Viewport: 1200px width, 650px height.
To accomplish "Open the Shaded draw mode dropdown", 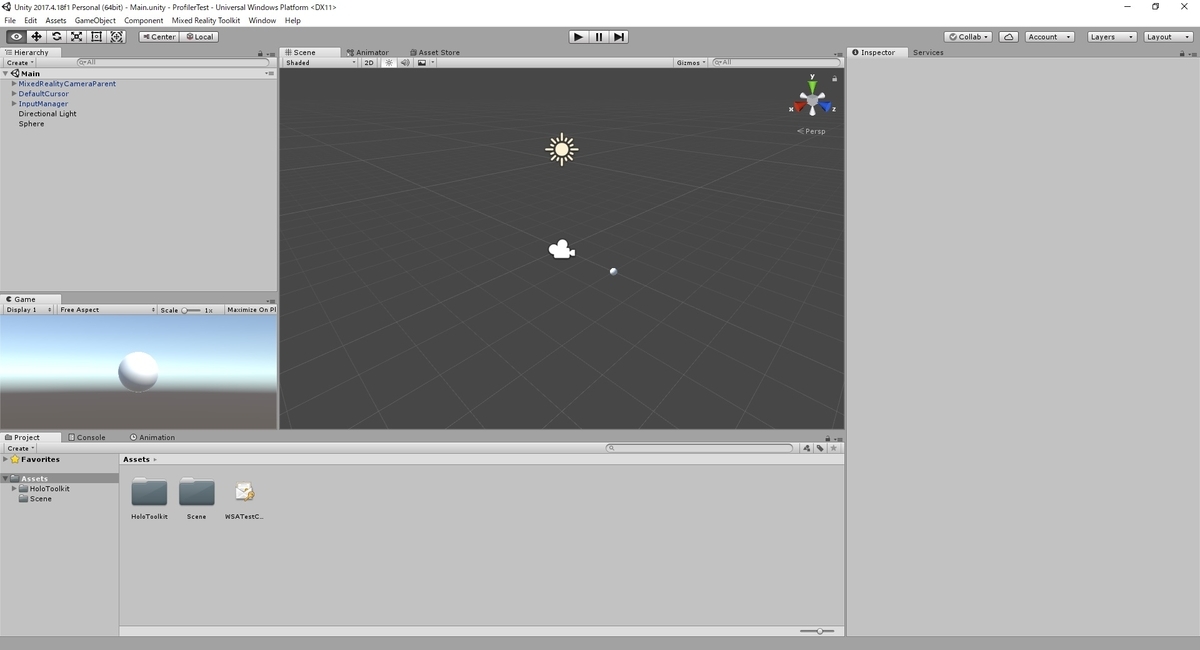I will (x=320, y=62).
